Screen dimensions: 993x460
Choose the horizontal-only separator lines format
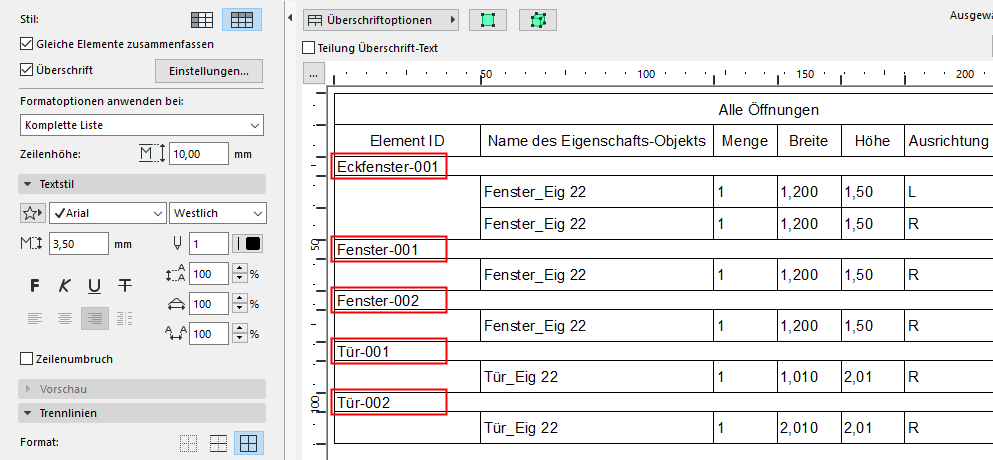tap(218, 443)
